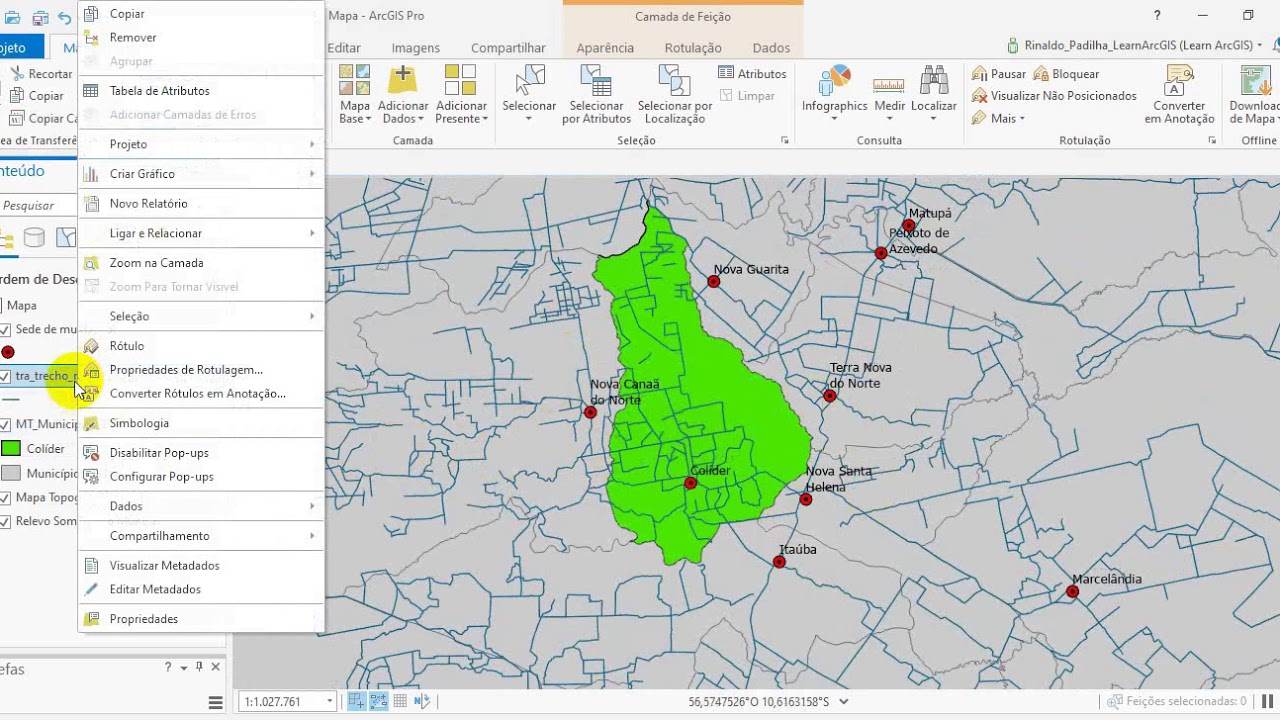This screenshot has height=720, width=1280.
Task: Toggle Rótulo in the context menu
Action: click(200, 345)
